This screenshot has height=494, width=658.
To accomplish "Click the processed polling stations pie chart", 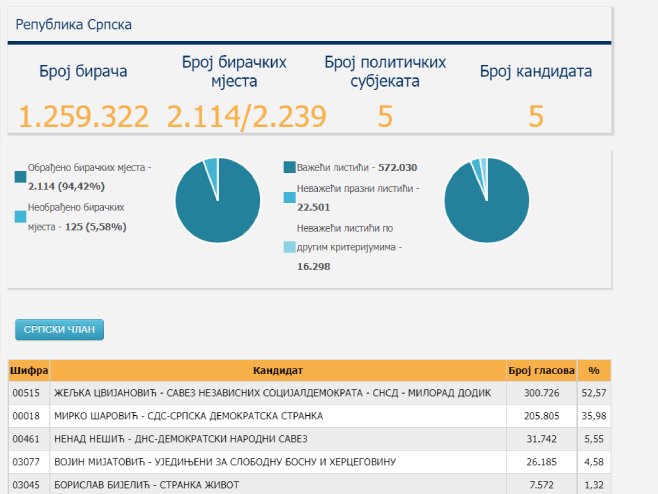I will pos(217,200).
